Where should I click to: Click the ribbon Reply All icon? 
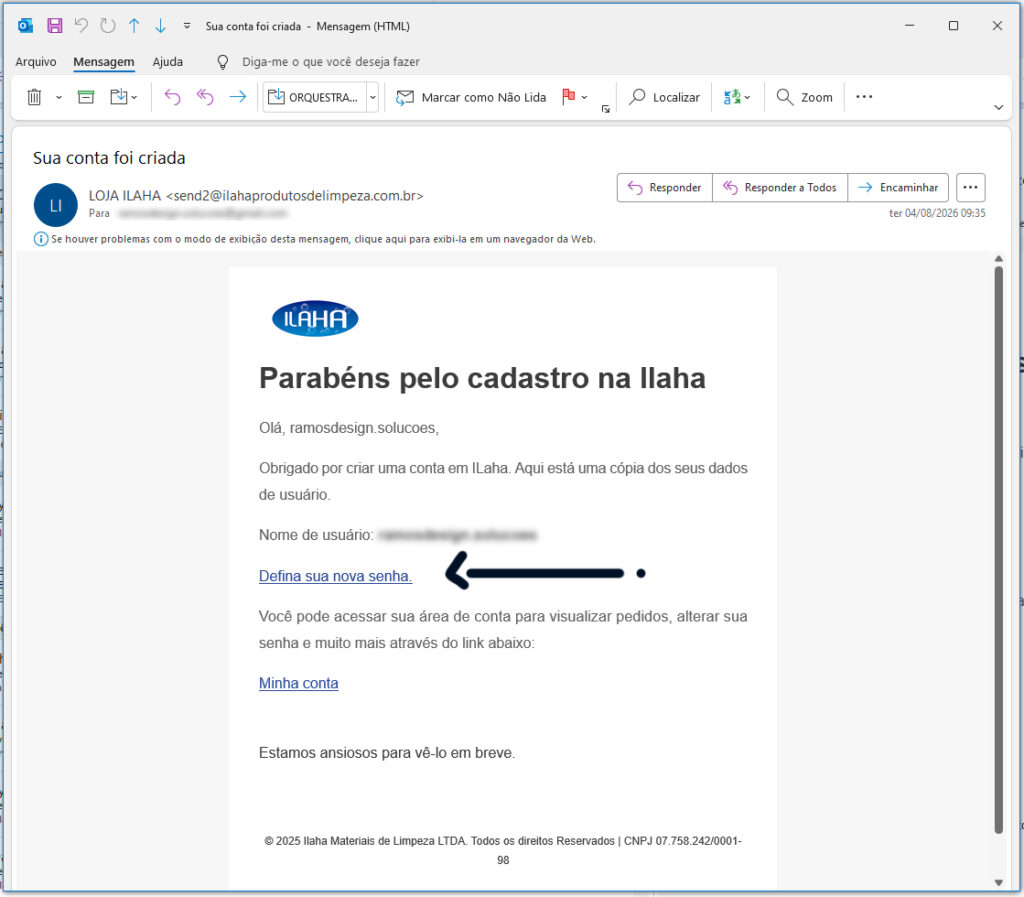point(205,97)
